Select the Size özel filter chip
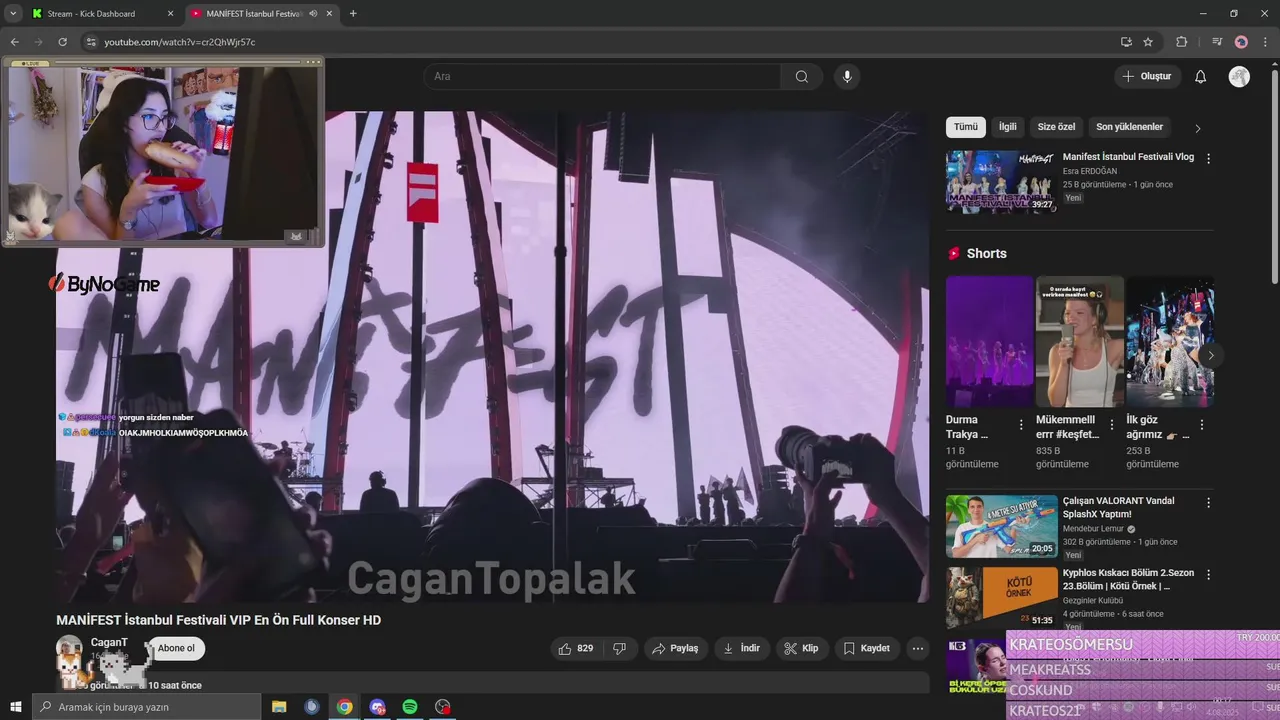1280x720 pixels. pyautogui.click(x=1056, y=127)
